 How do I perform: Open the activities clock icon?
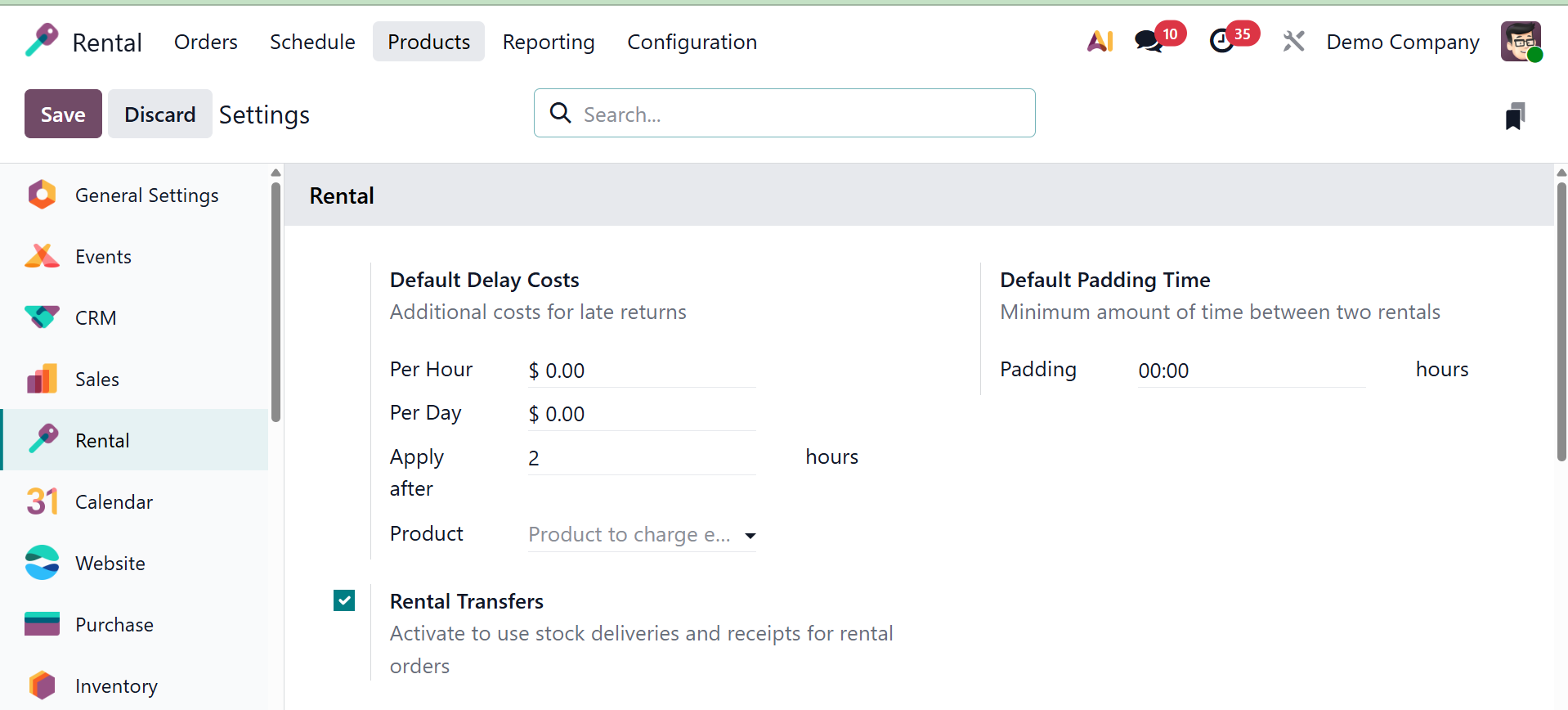(x=1221, y=41)
